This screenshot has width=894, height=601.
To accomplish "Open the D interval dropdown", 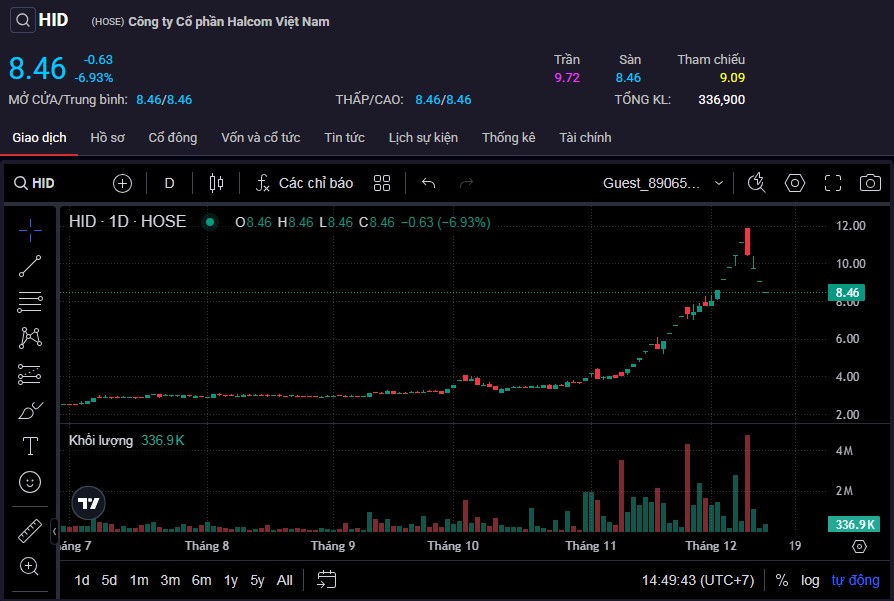I will coord(169,183).
